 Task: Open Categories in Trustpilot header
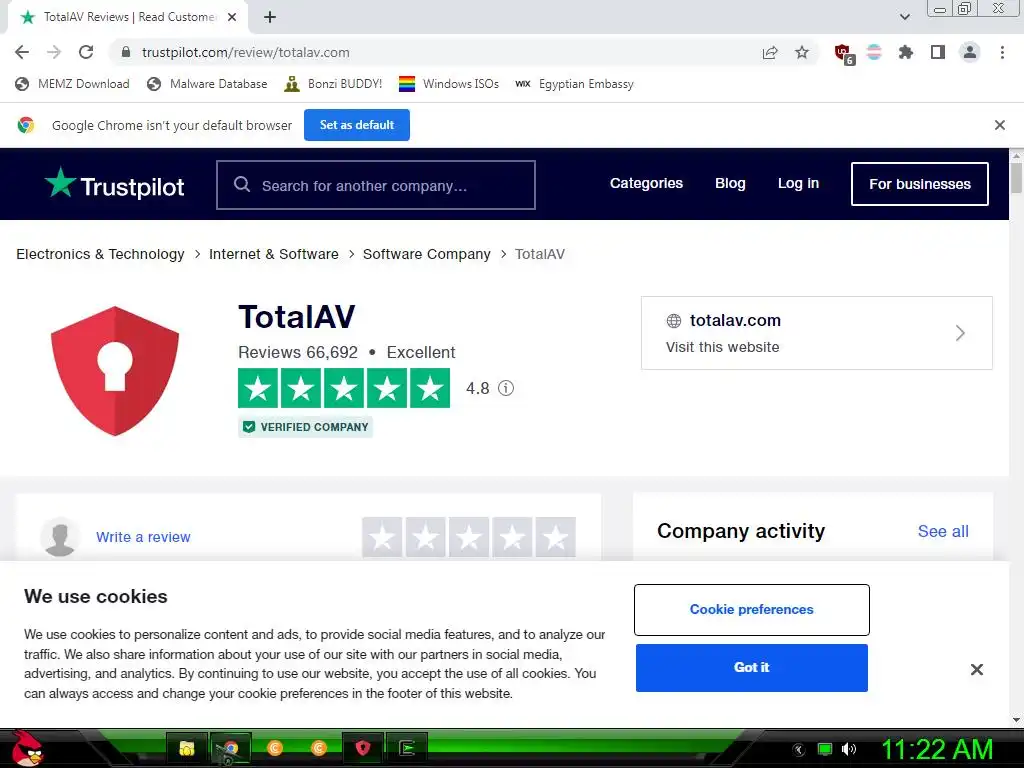tap(646, 184)
